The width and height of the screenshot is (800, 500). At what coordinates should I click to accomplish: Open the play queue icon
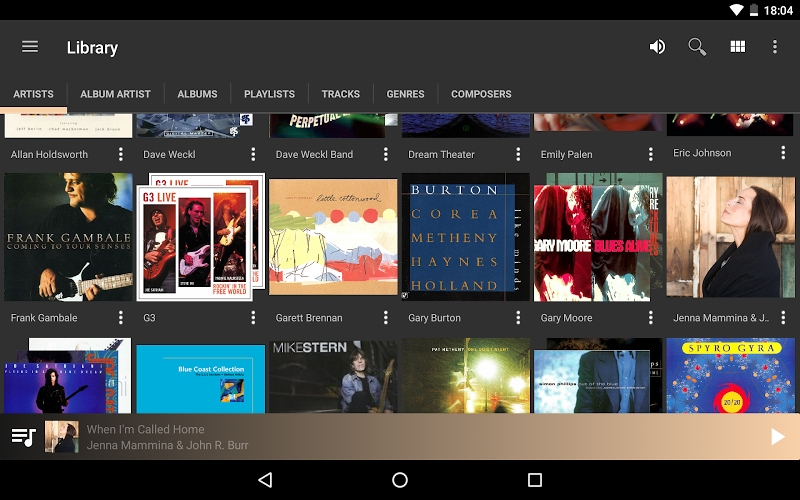click(23, 437)
